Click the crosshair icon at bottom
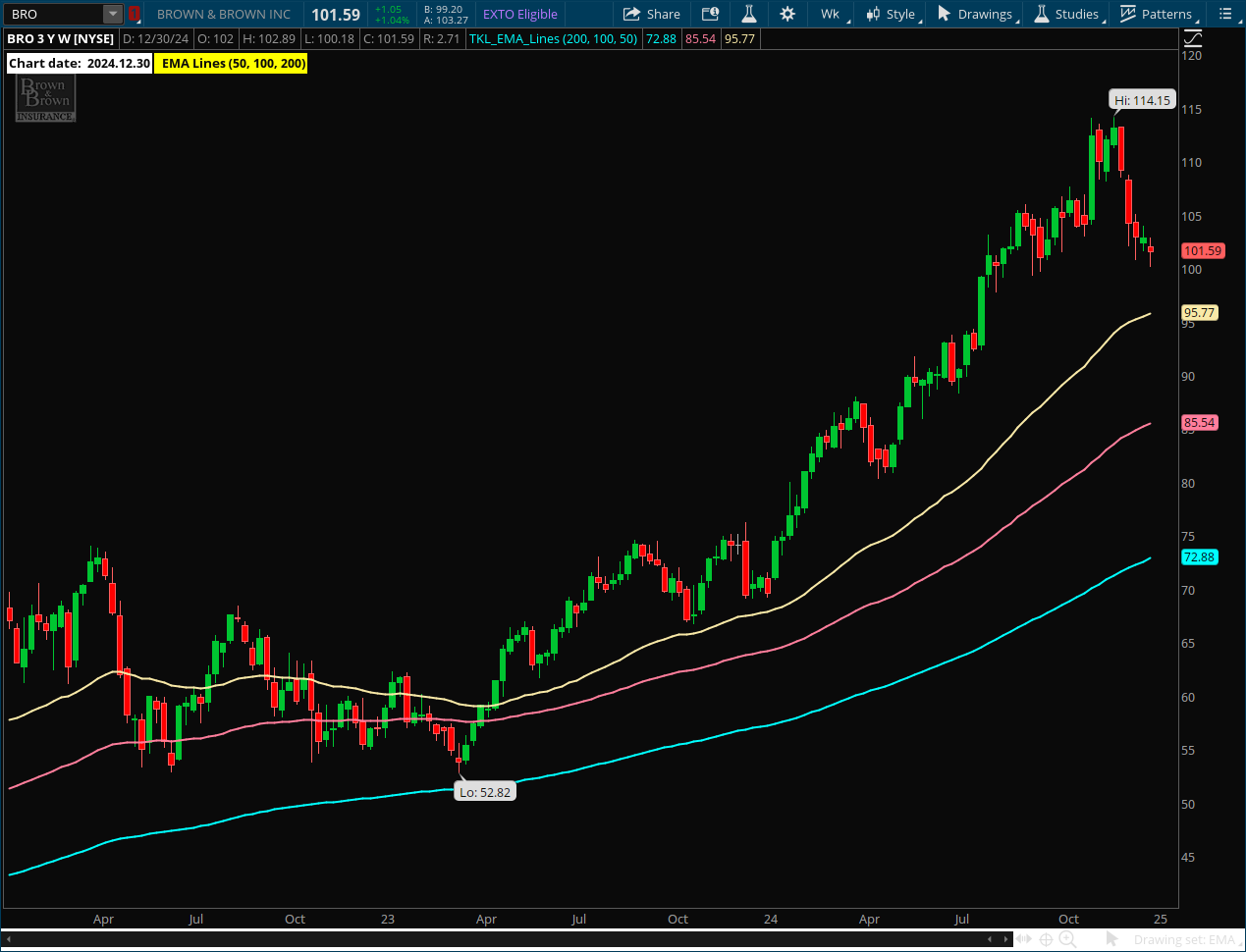Viewport: 1246px width, 952px height. 1047,939
